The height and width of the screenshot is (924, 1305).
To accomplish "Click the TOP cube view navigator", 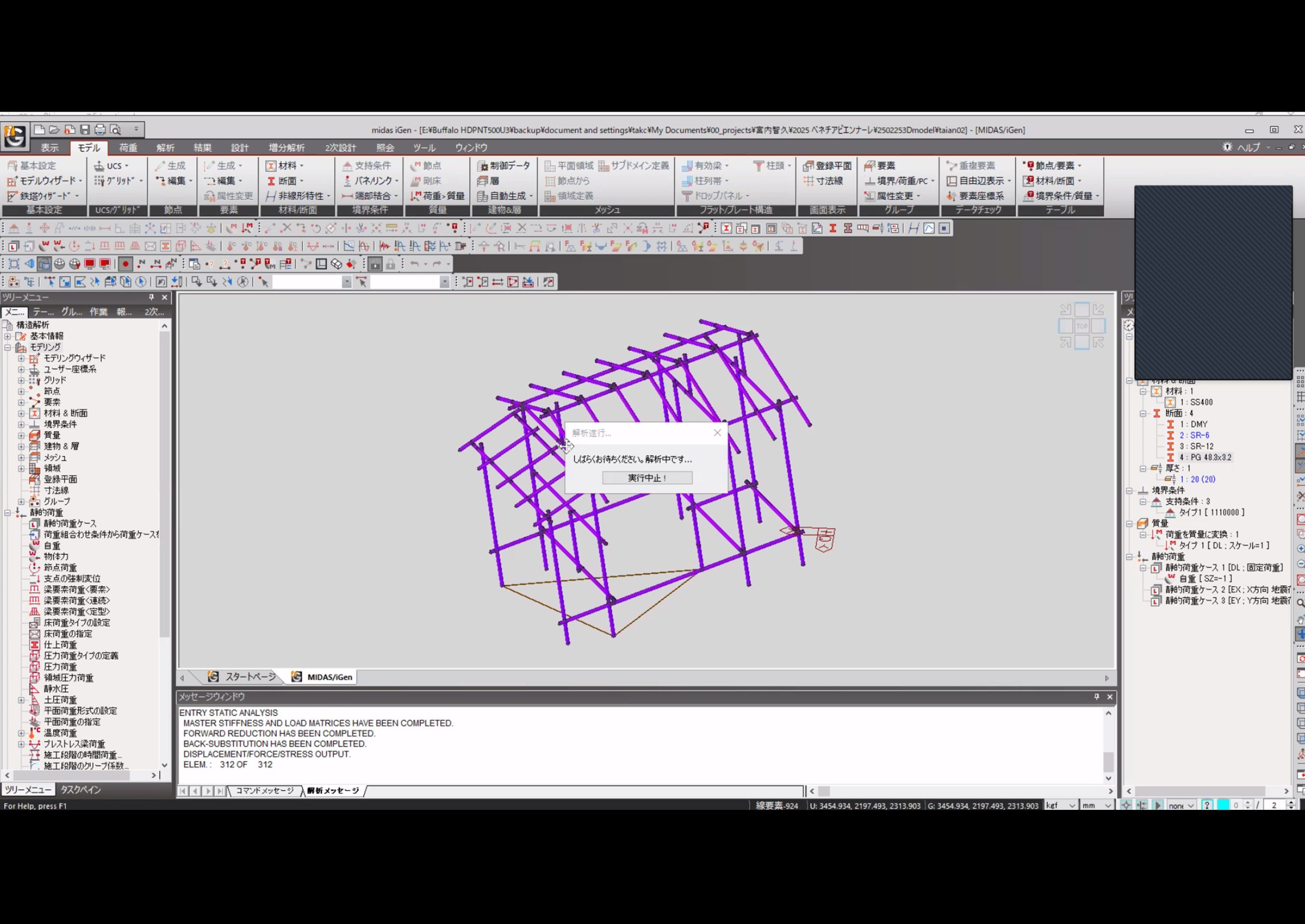I will (x=1082, y=326).
